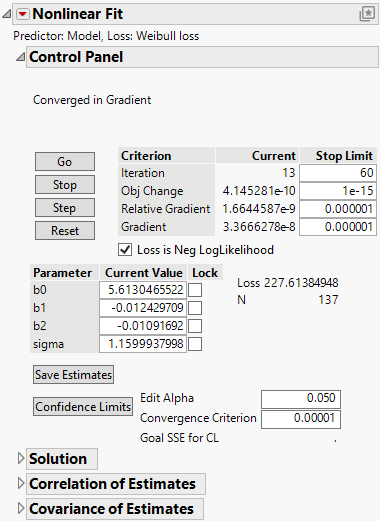Click Confidence Limits button

[83, 407]
